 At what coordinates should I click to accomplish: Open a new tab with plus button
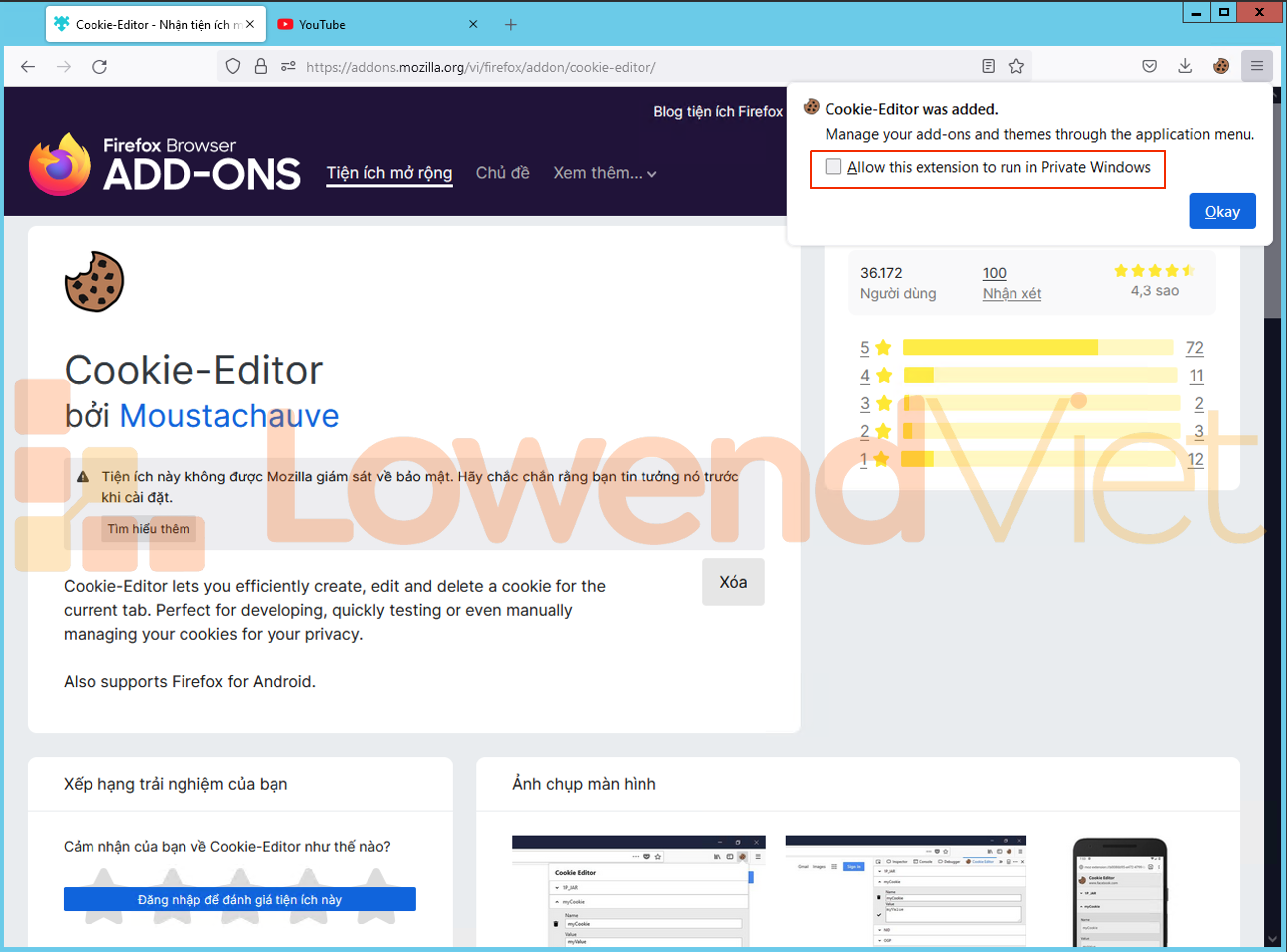pos(510,25)
